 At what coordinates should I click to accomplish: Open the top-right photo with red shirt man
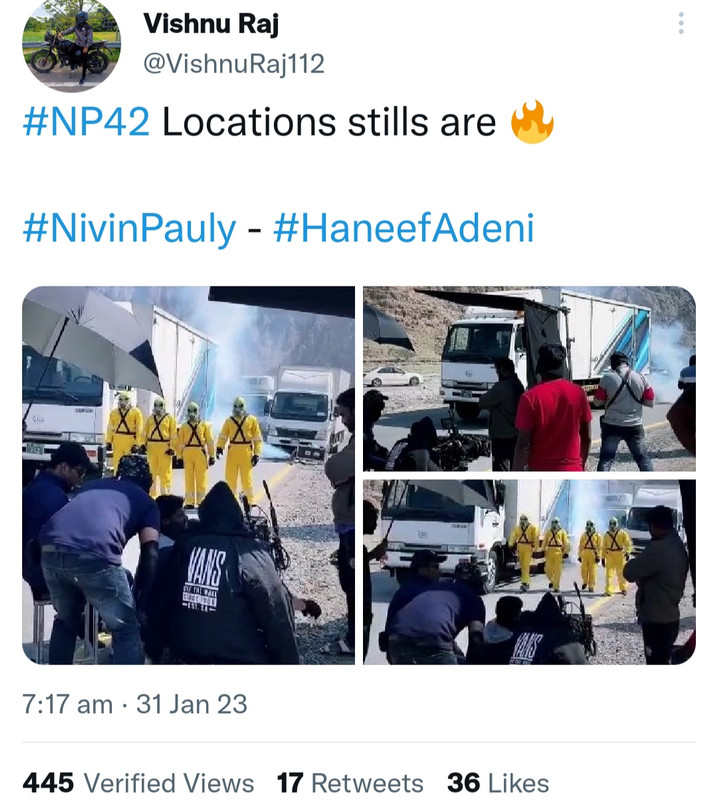529,379
